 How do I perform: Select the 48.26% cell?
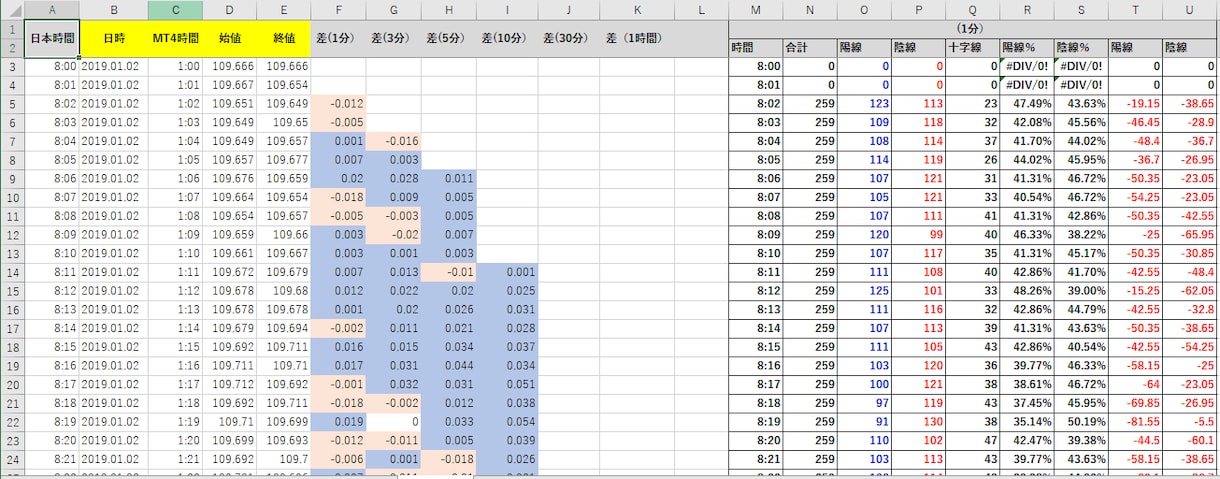click(1026, 291)
